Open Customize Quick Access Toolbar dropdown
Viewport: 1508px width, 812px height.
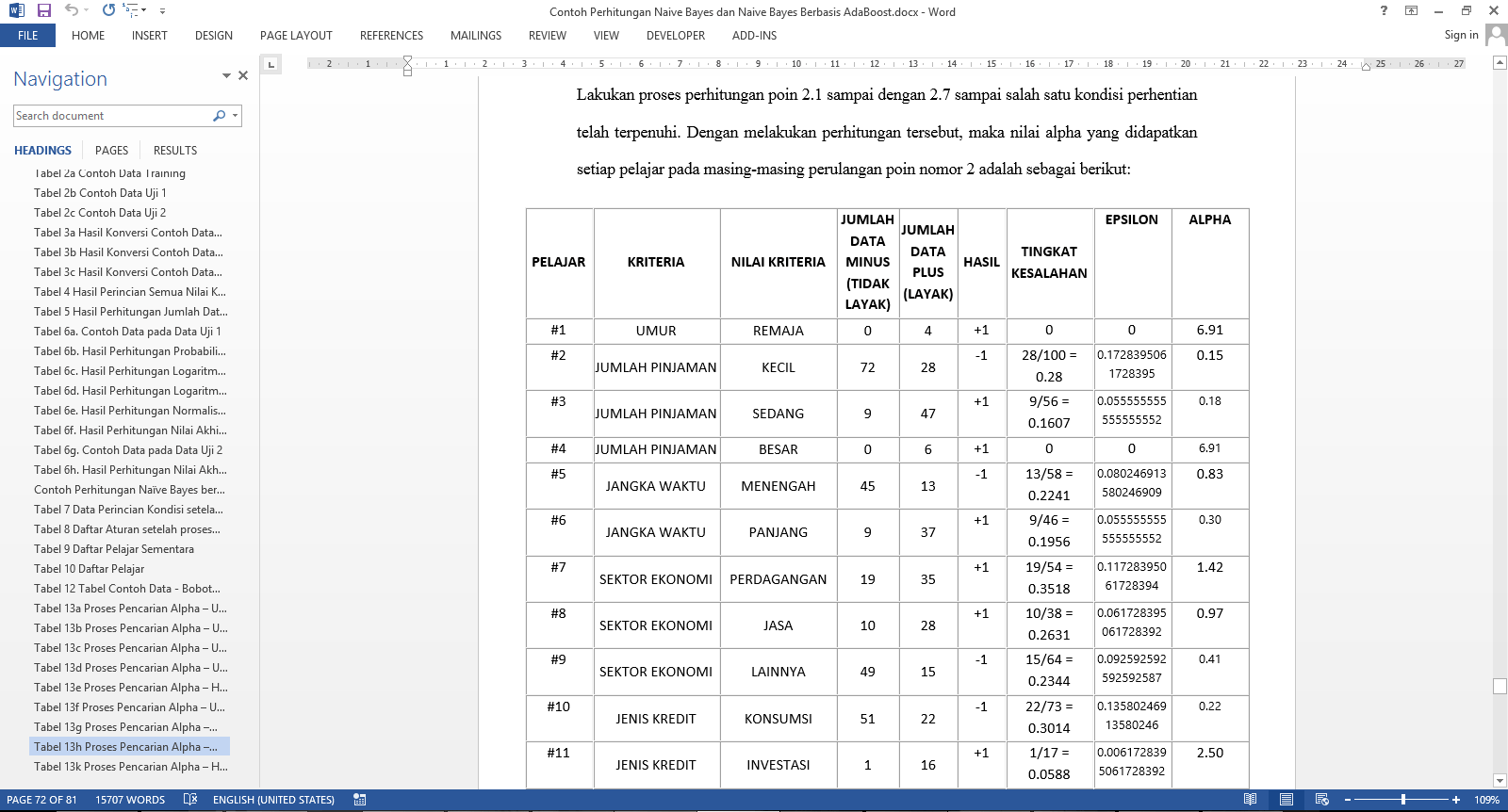[162, 11]
